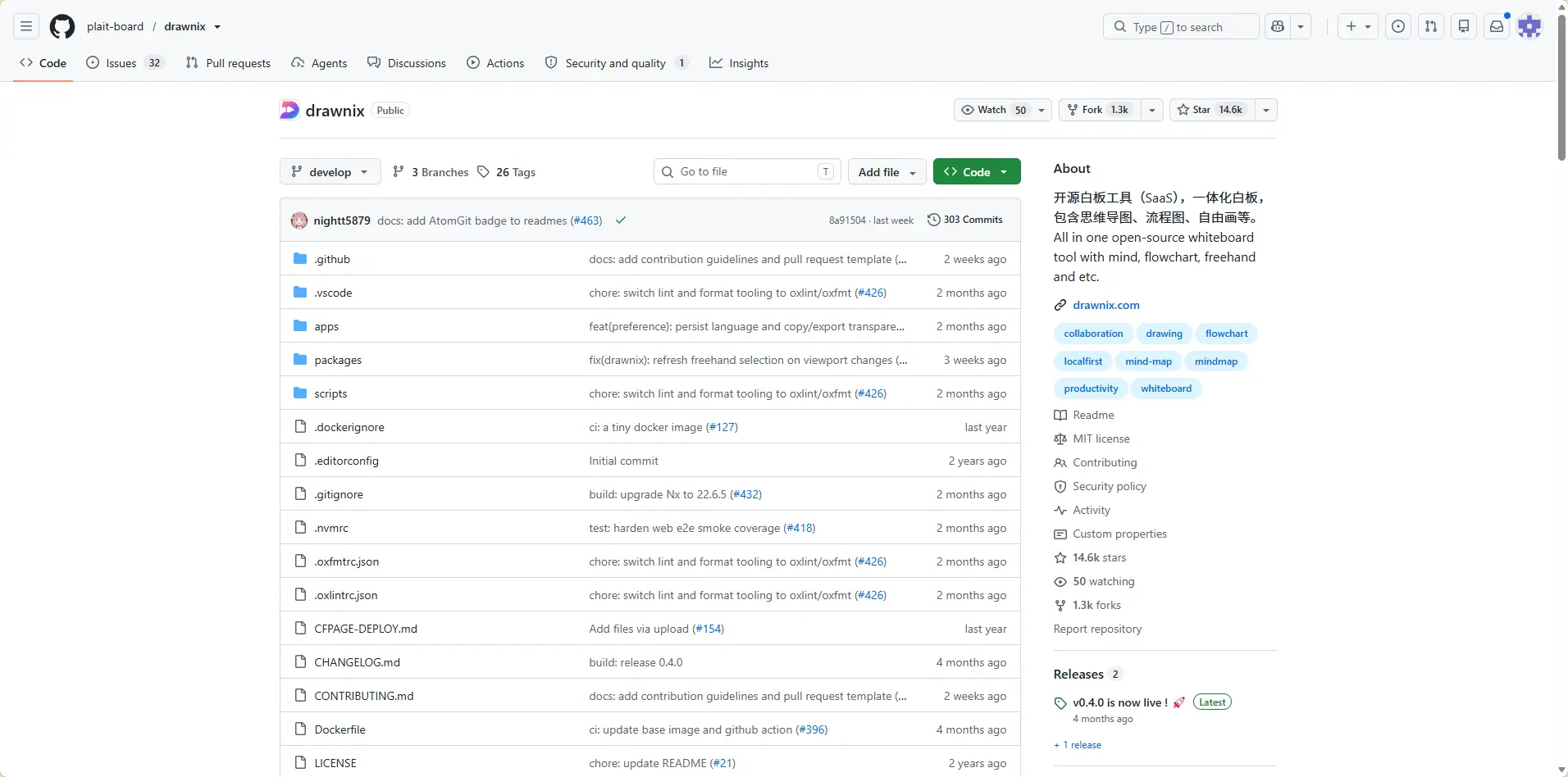1568x777 pixels.
Task: View the 303 Commits history
Action: tap(965, 220)
